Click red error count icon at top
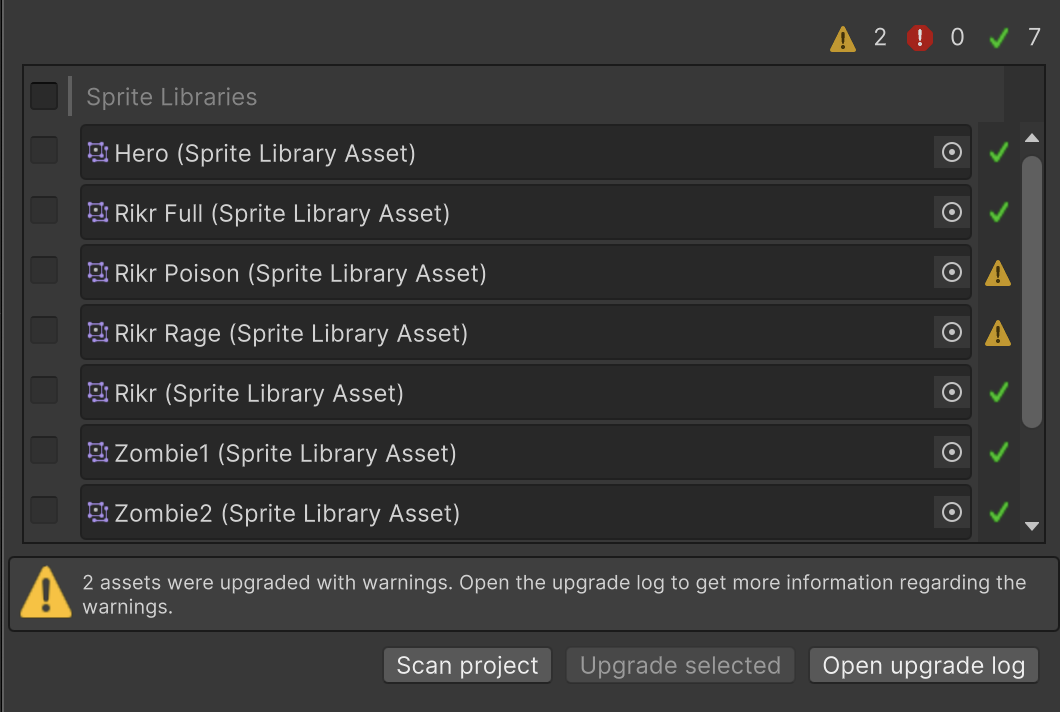Image resolution: width=1060 pixels, height=712 pixels. pyautogui.click(x=919, y=38)
